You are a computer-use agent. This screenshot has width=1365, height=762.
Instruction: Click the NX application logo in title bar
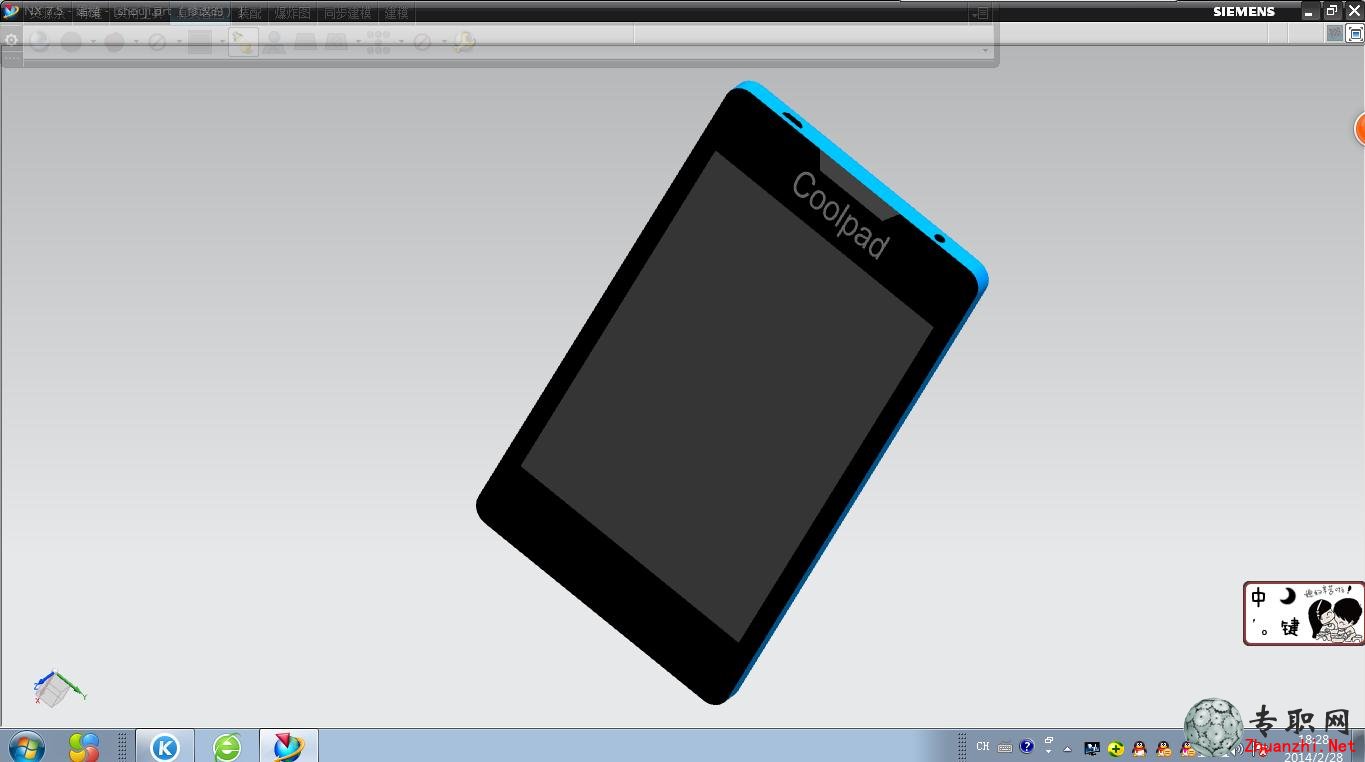tap(11, 12)
